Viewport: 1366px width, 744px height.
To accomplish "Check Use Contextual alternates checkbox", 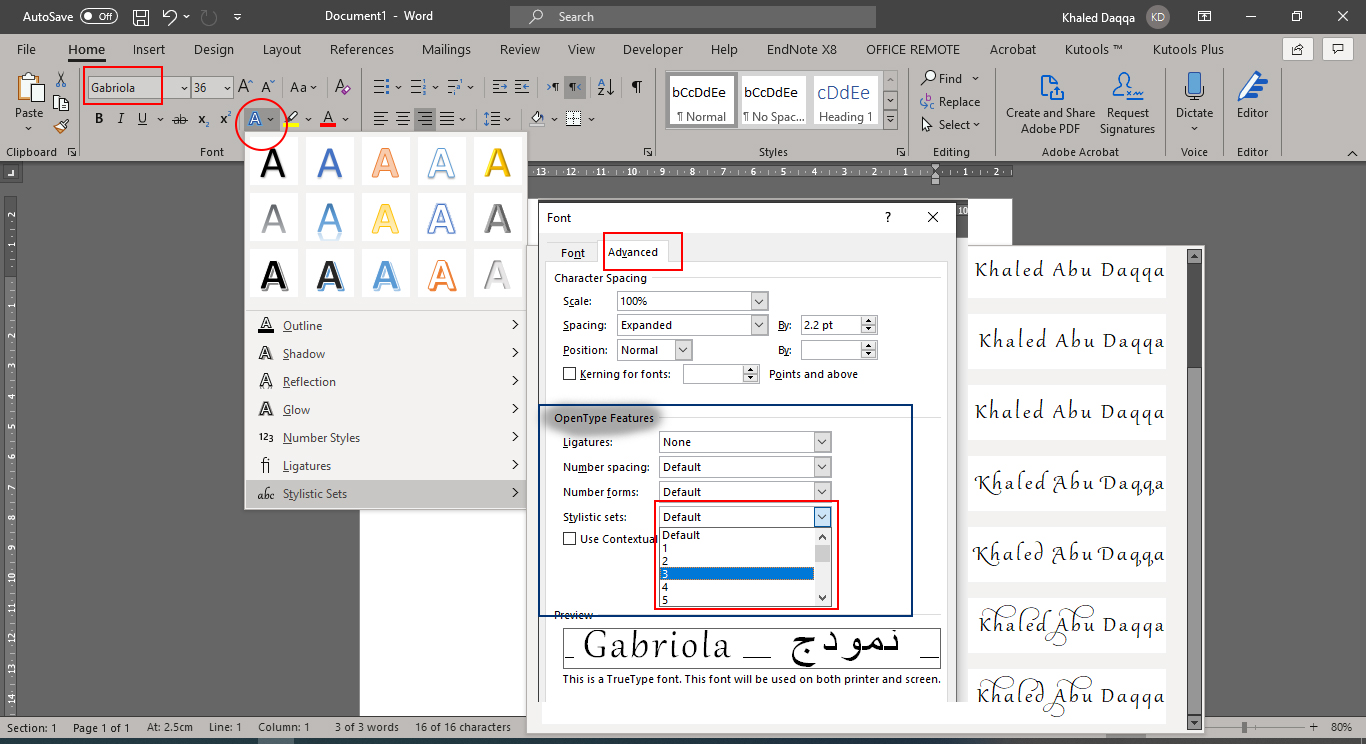I will click(x=570, y=539).
